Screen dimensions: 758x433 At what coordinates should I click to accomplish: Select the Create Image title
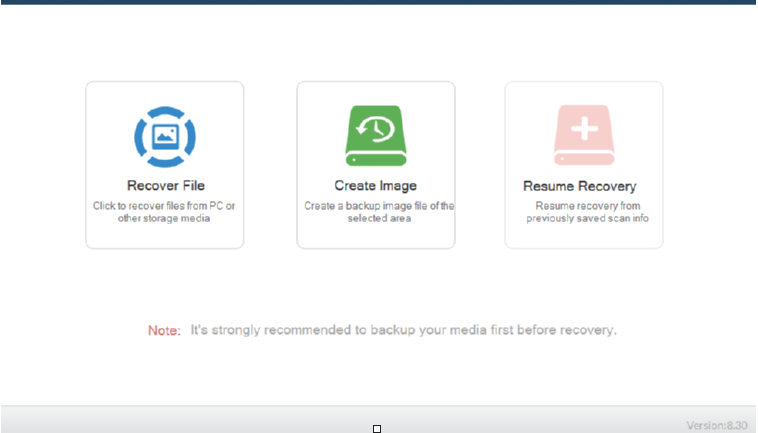376,186
